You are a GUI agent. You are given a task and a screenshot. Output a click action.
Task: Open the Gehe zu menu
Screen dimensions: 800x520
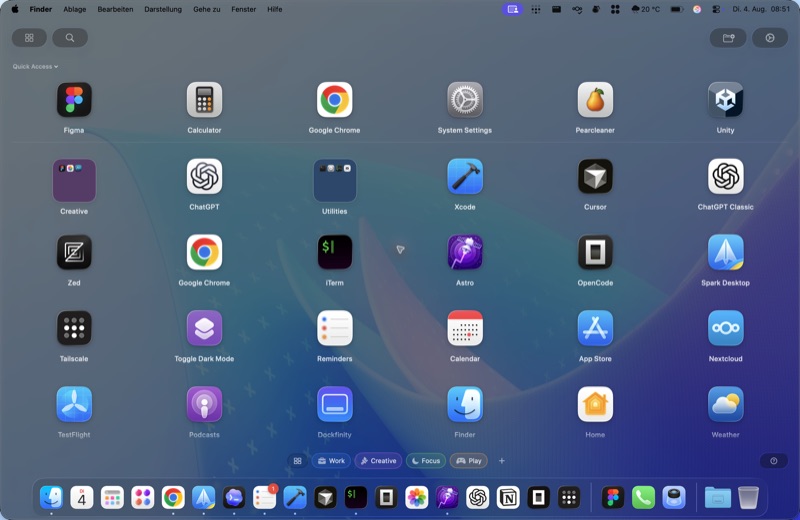[207, 9]
